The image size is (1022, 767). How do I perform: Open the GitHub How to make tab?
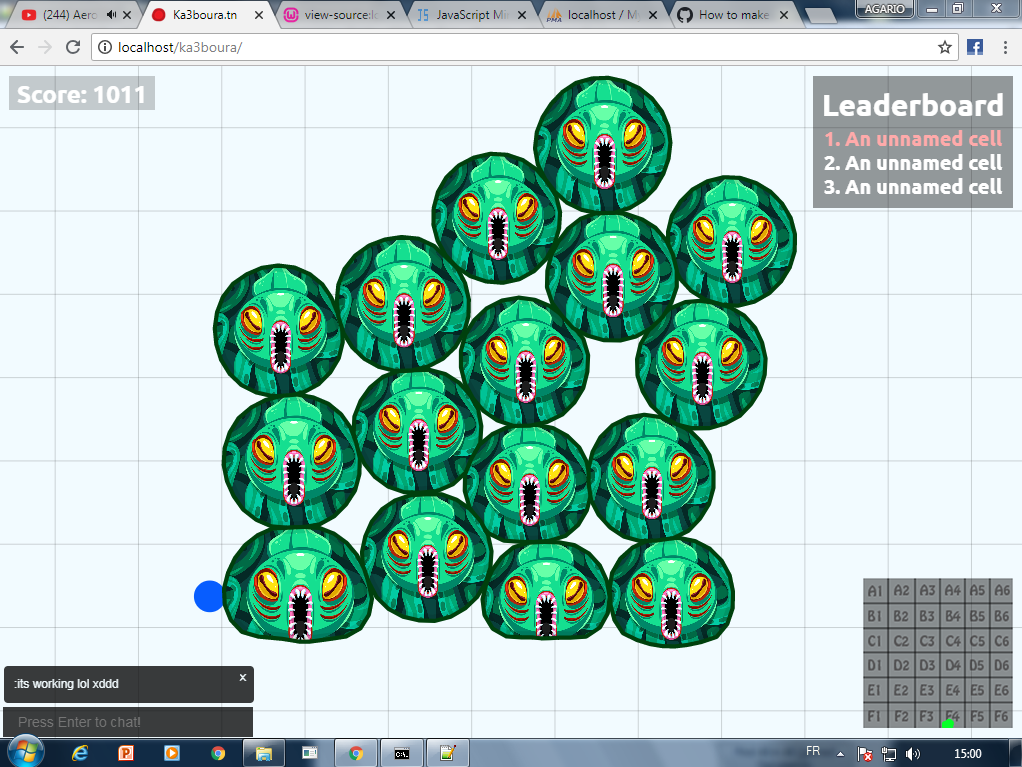[733, 15]
